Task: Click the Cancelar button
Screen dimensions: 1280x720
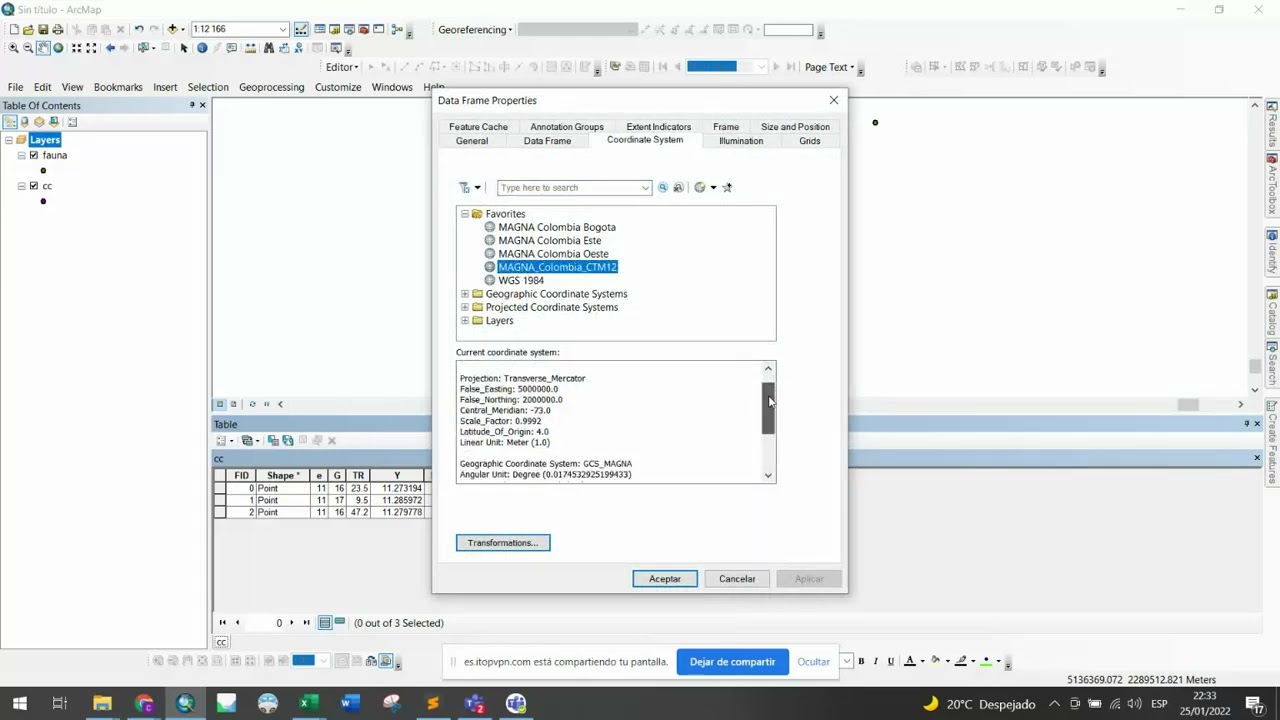Action: 737,579
